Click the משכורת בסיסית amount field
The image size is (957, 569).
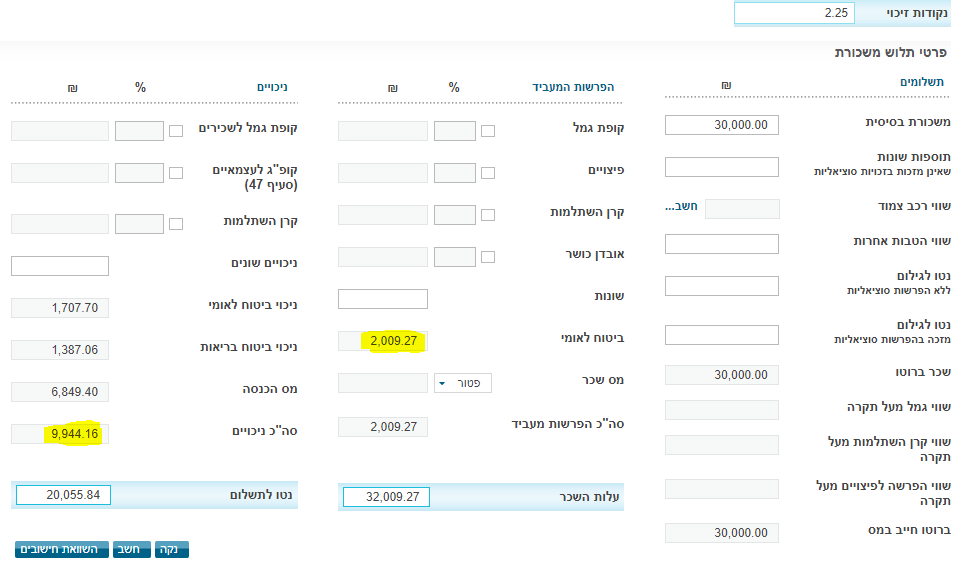(721, 125)
